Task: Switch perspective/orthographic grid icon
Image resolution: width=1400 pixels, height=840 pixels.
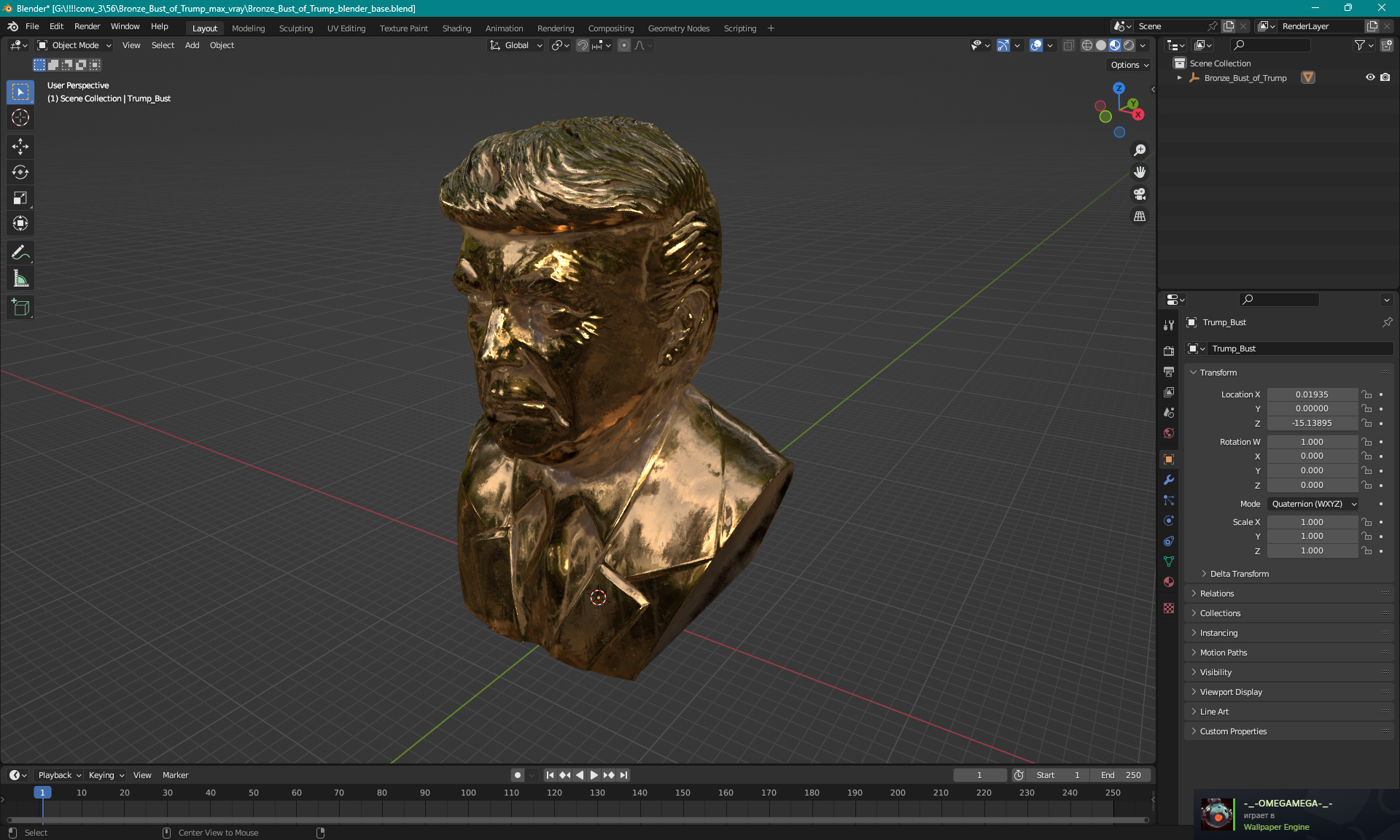Action: pos(1140,217)
